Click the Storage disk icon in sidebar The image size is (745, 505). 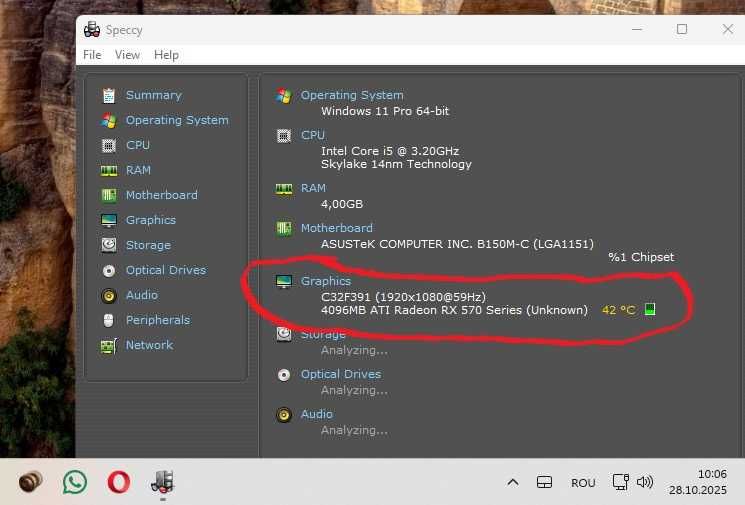click(x=109, y=245)
